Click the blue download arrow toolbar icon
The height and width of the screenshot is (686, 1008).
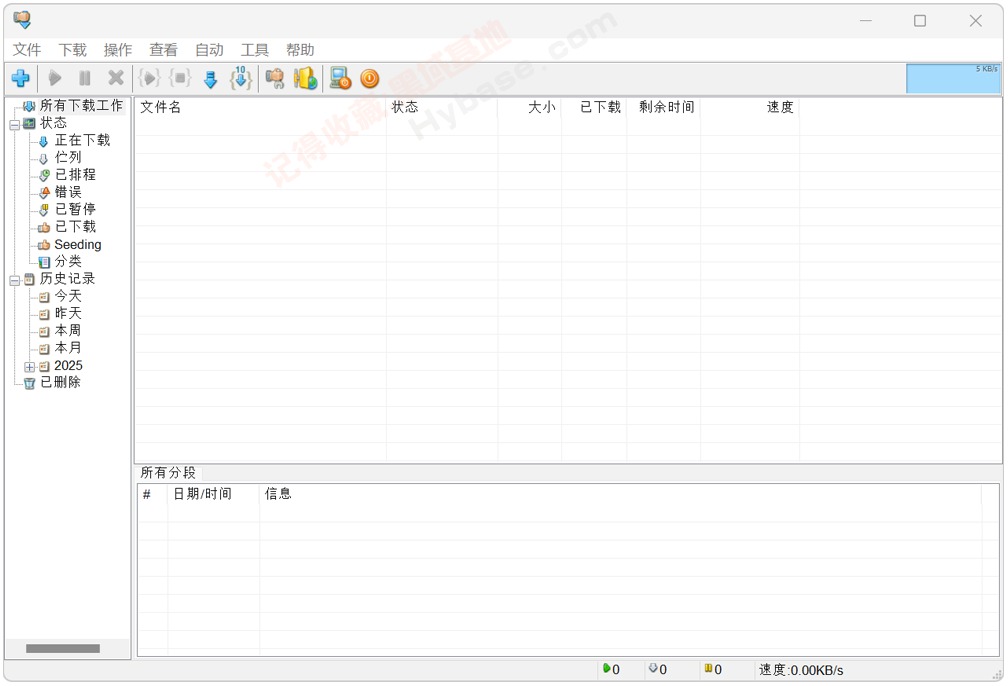[x=211, y=78]
